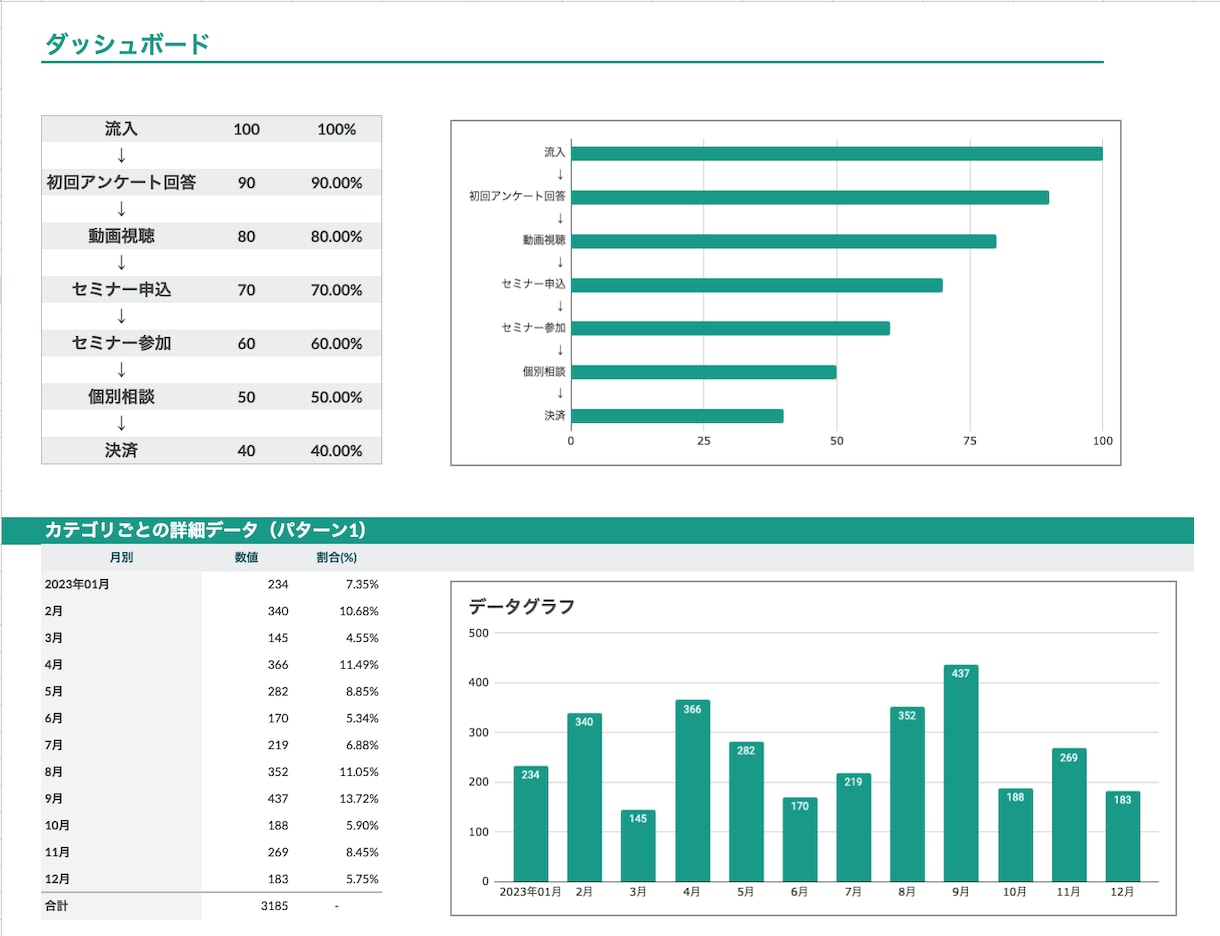This screenshot has width=1220, height=936.
Task: Select the 60.00% cell for セミナー参加
Action: (336, 343)
